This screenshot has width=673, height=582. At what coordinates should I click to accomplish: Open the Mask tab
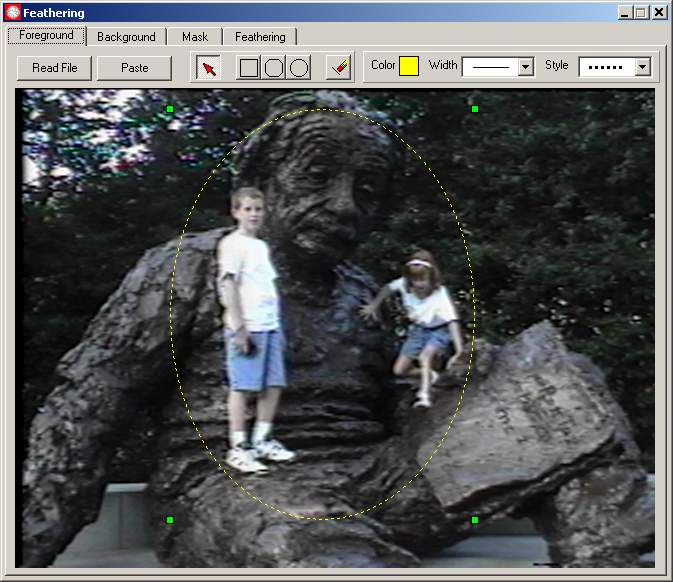[195, 37]
